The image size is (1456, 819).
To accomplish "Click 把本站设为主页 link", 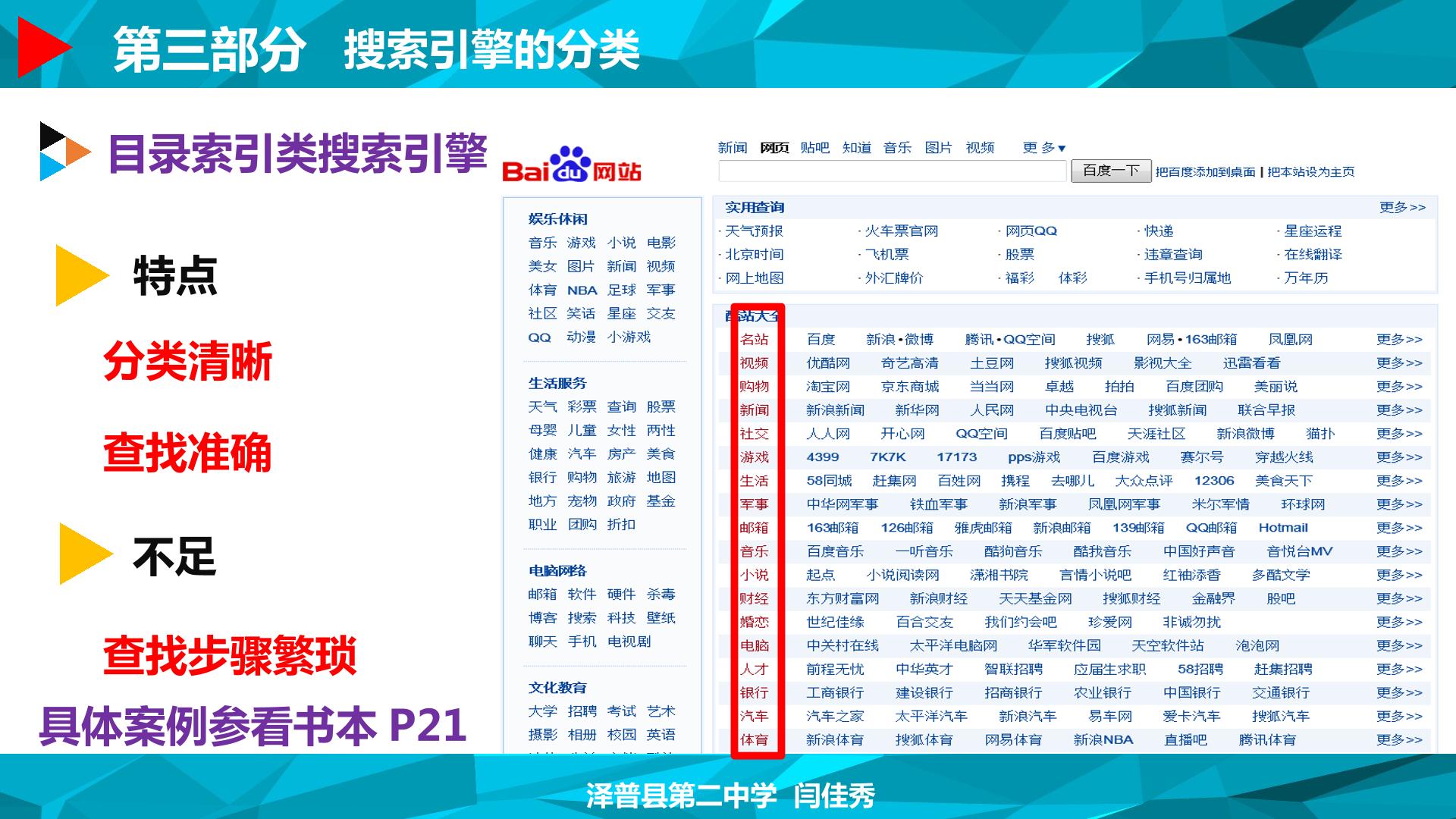I will (x=1311, y=172).
